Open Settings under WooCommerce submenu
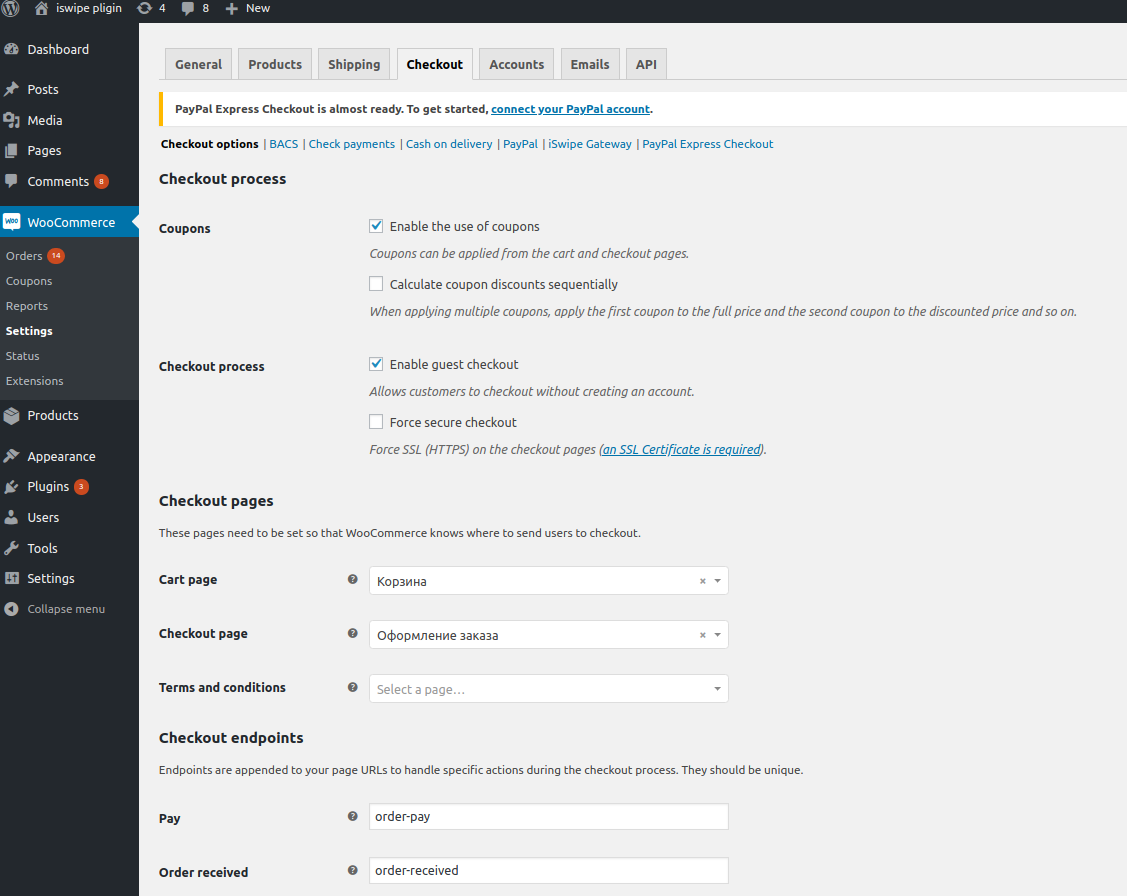Image resolution: width=1127 pixels, height=896 pixels. 29,331
